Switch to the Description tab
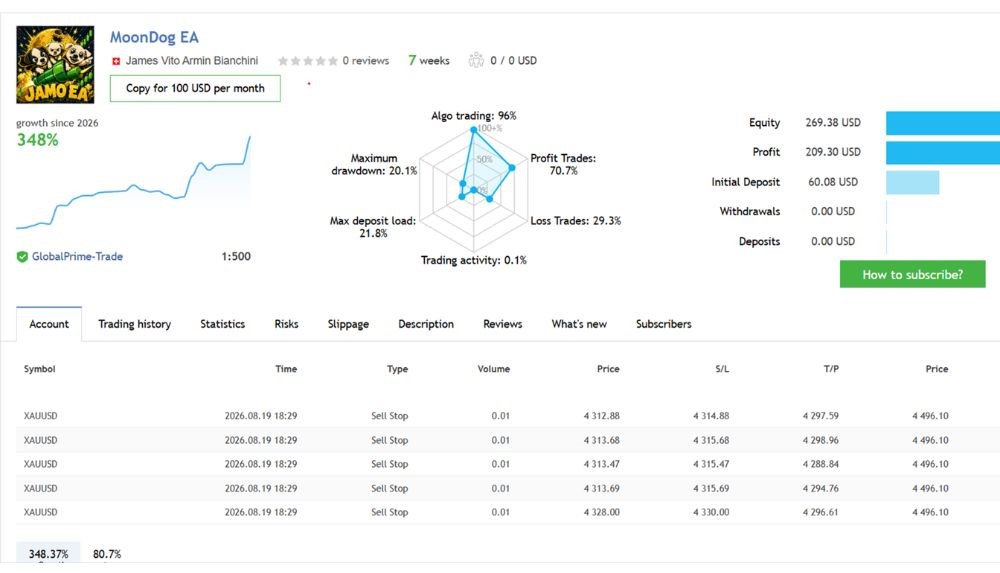 click(x=426, y=324)
